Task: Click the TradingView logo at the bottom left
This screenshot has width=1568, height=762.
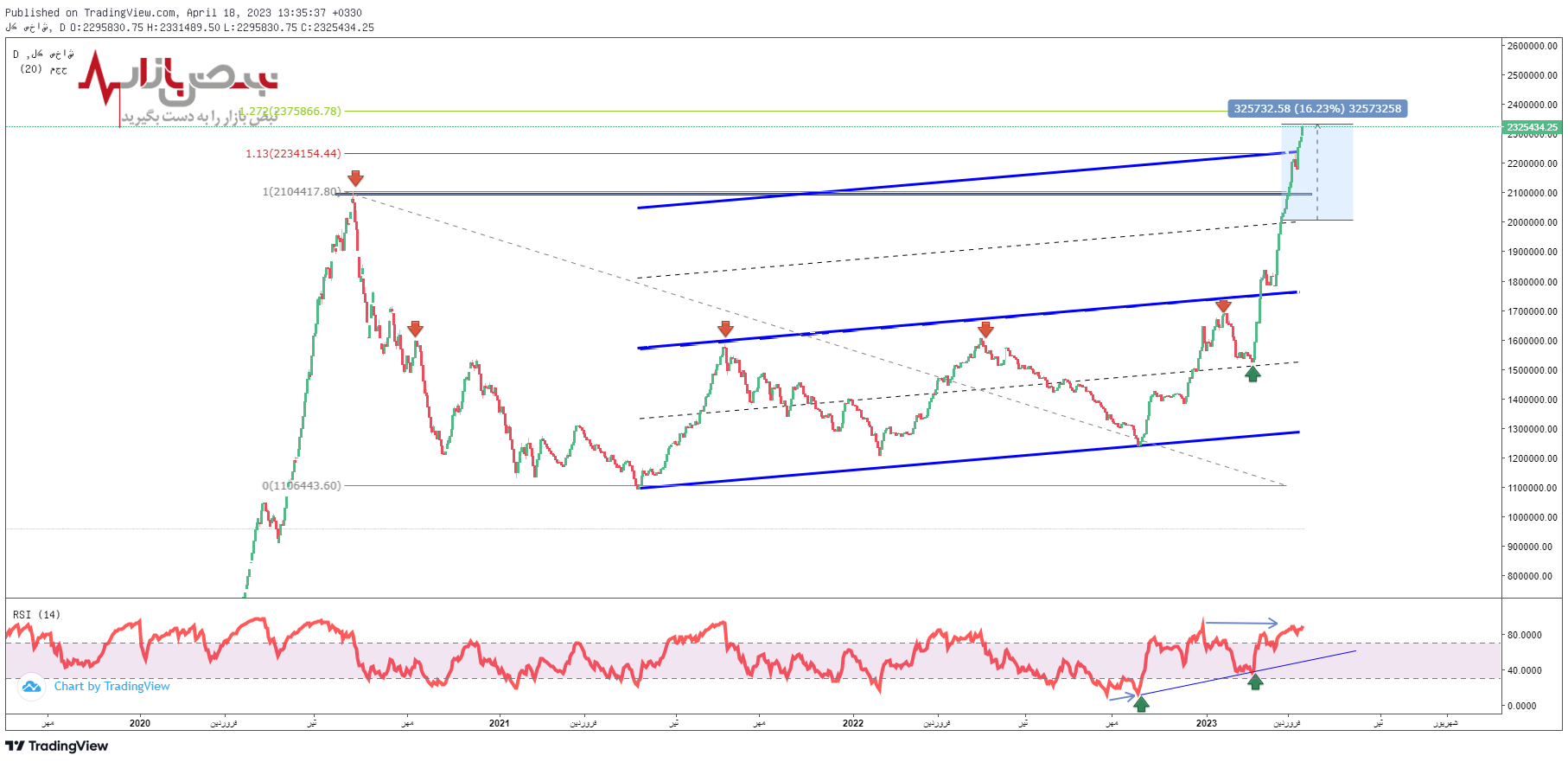Action: [57, 746]
